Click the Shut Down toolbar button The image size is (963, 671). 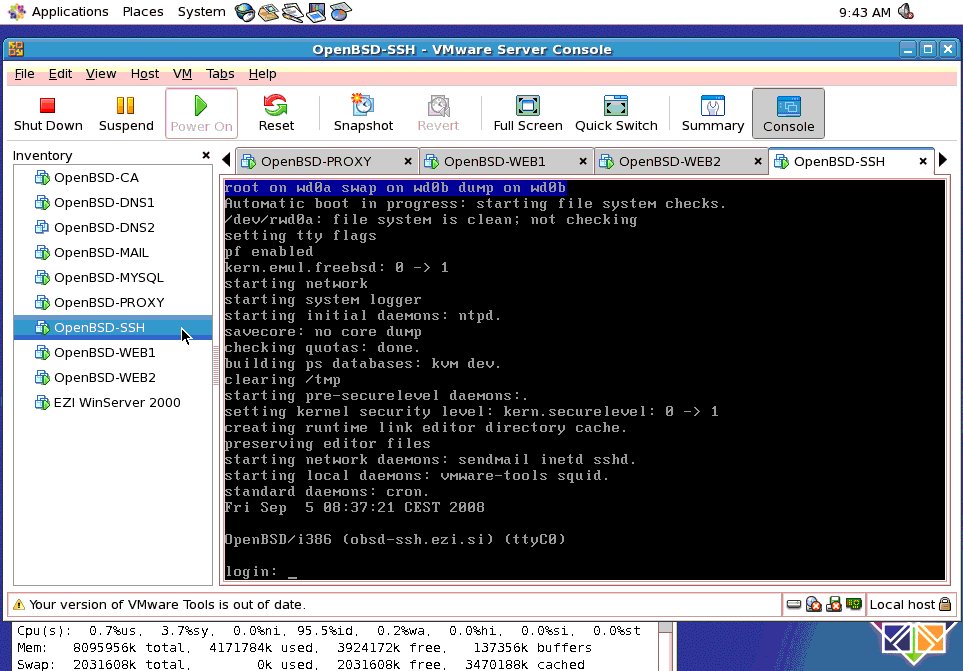pos(48,114)
